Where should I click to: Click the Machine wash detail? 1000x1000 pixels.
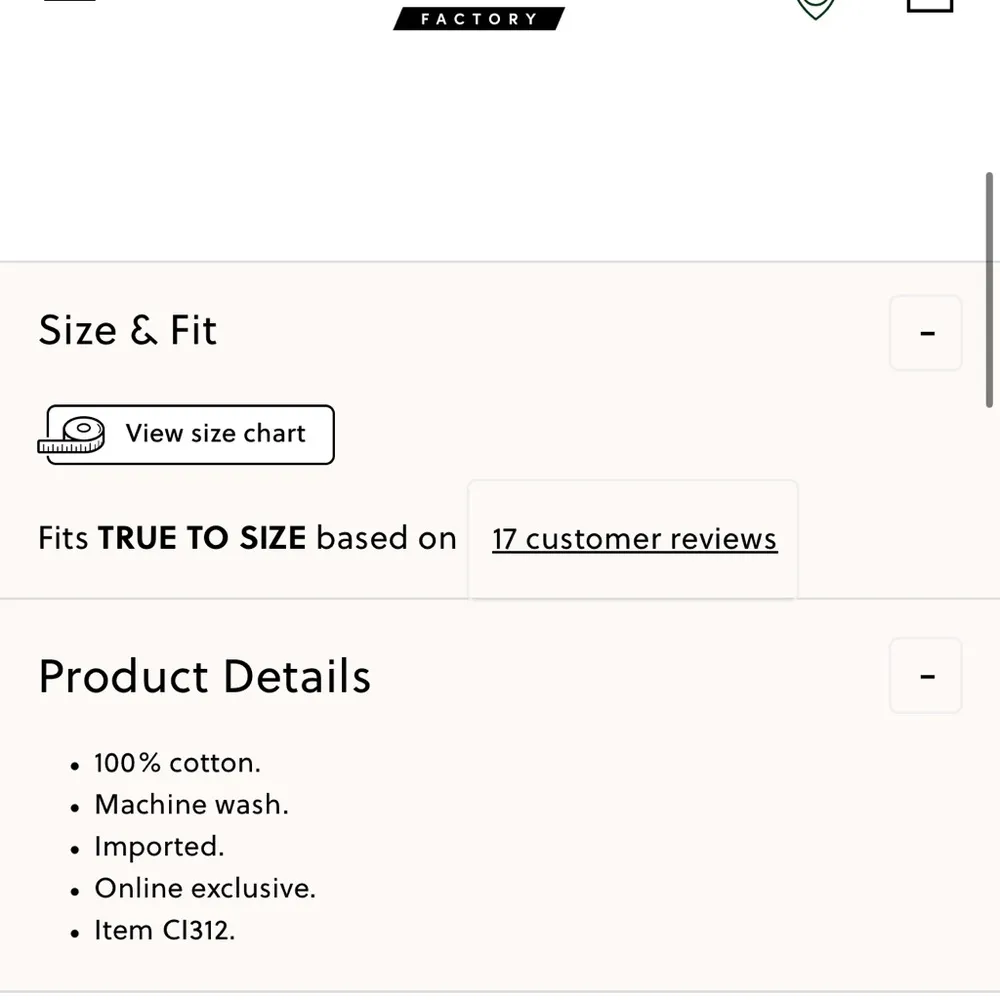pyautogui.click(x=191, y=805)
